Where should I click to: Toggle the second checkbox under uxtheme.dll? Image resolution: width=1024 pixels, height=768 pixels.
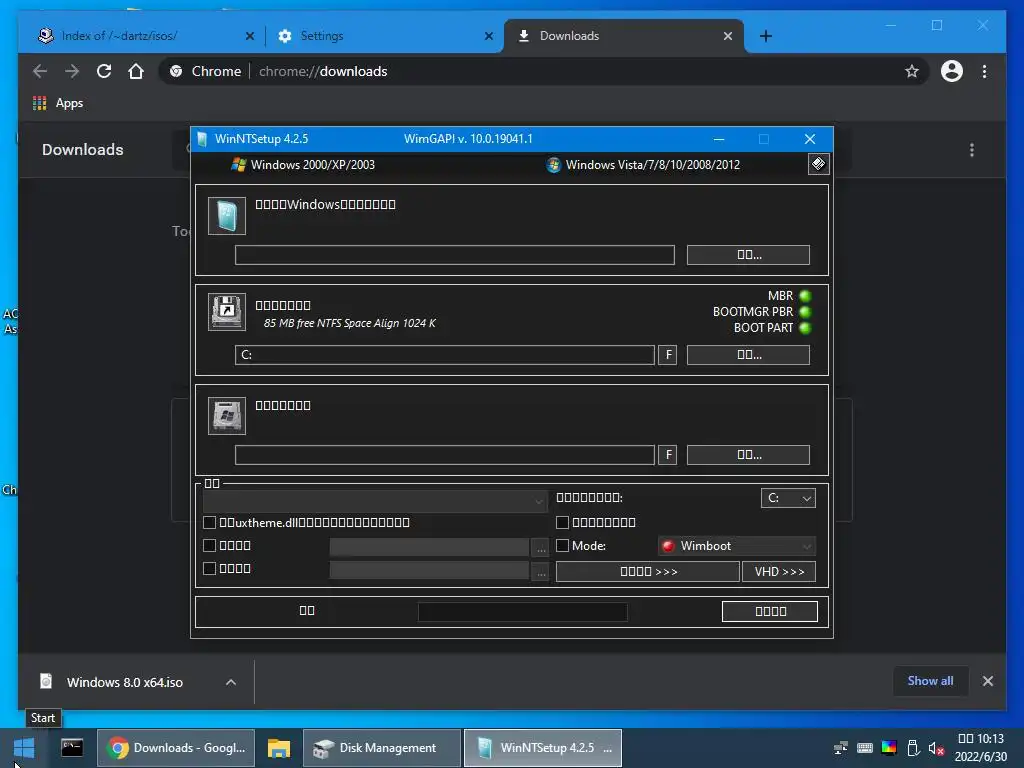point(210,545)
